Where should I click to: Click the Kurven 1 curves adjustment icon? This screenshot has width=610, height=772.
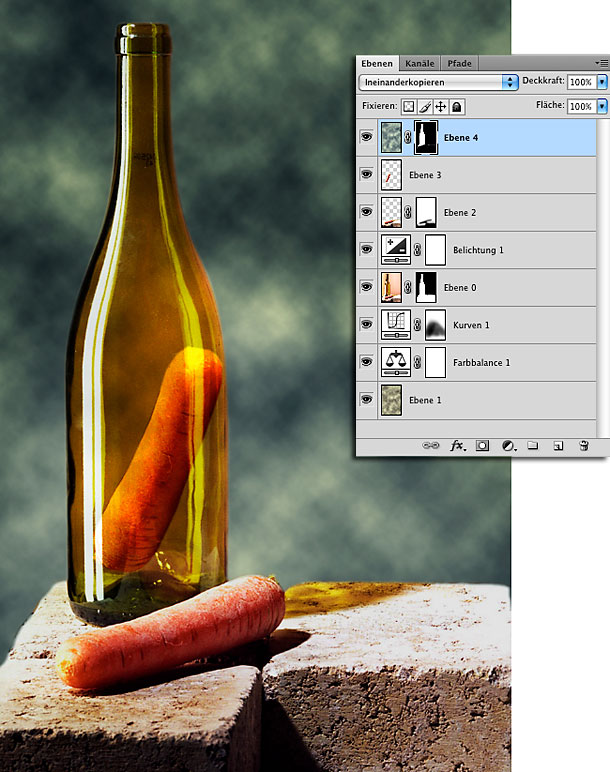point(396,324)
